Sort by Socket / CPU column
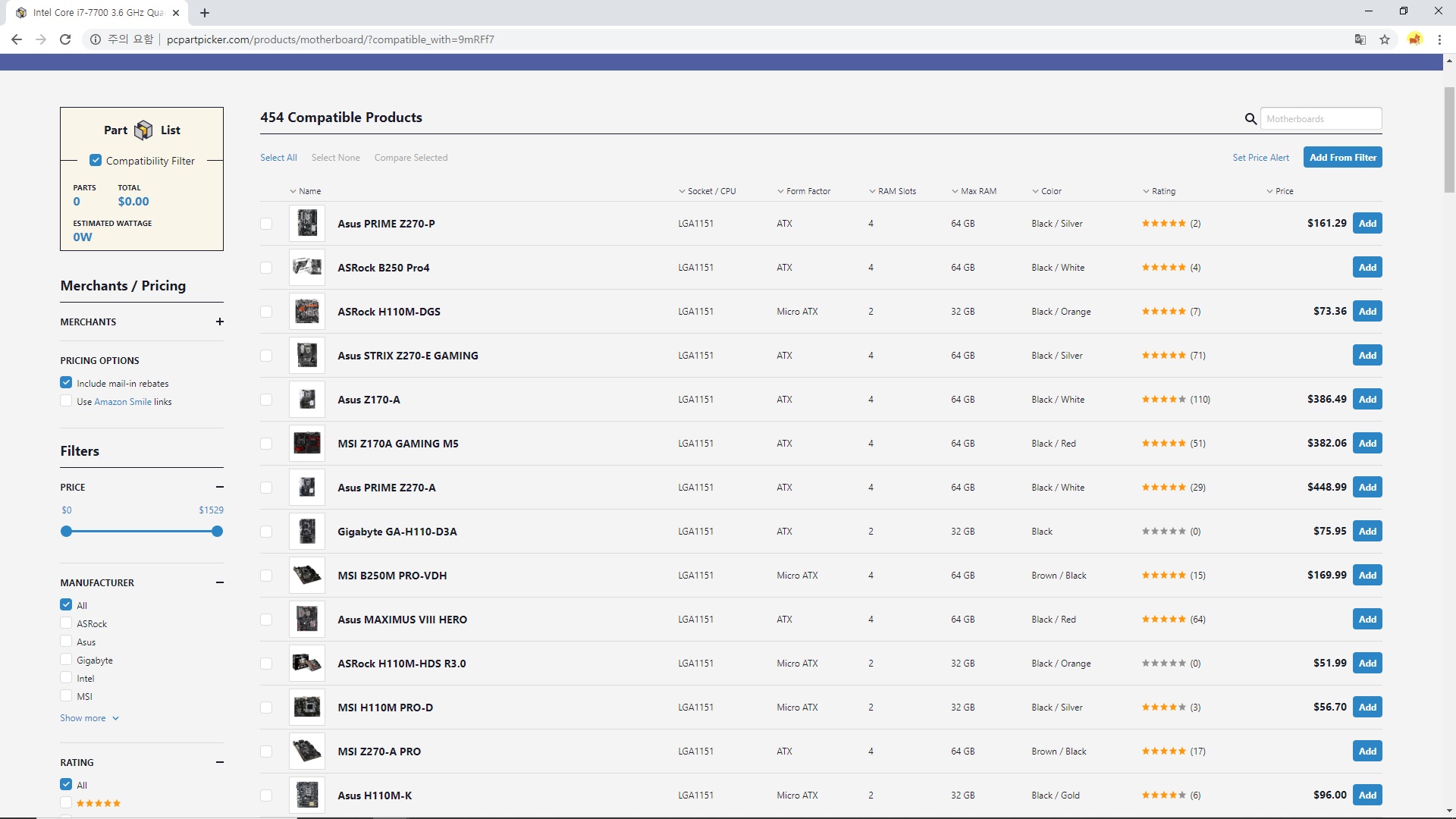1456x819 pixels. coord(707,191)
